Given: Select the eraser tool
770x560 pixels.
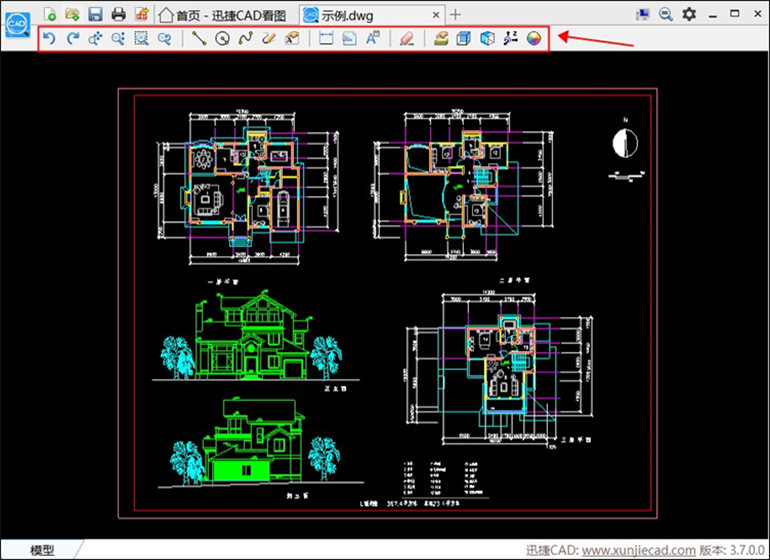Looking at the screenshot, I should click(407, 38).
